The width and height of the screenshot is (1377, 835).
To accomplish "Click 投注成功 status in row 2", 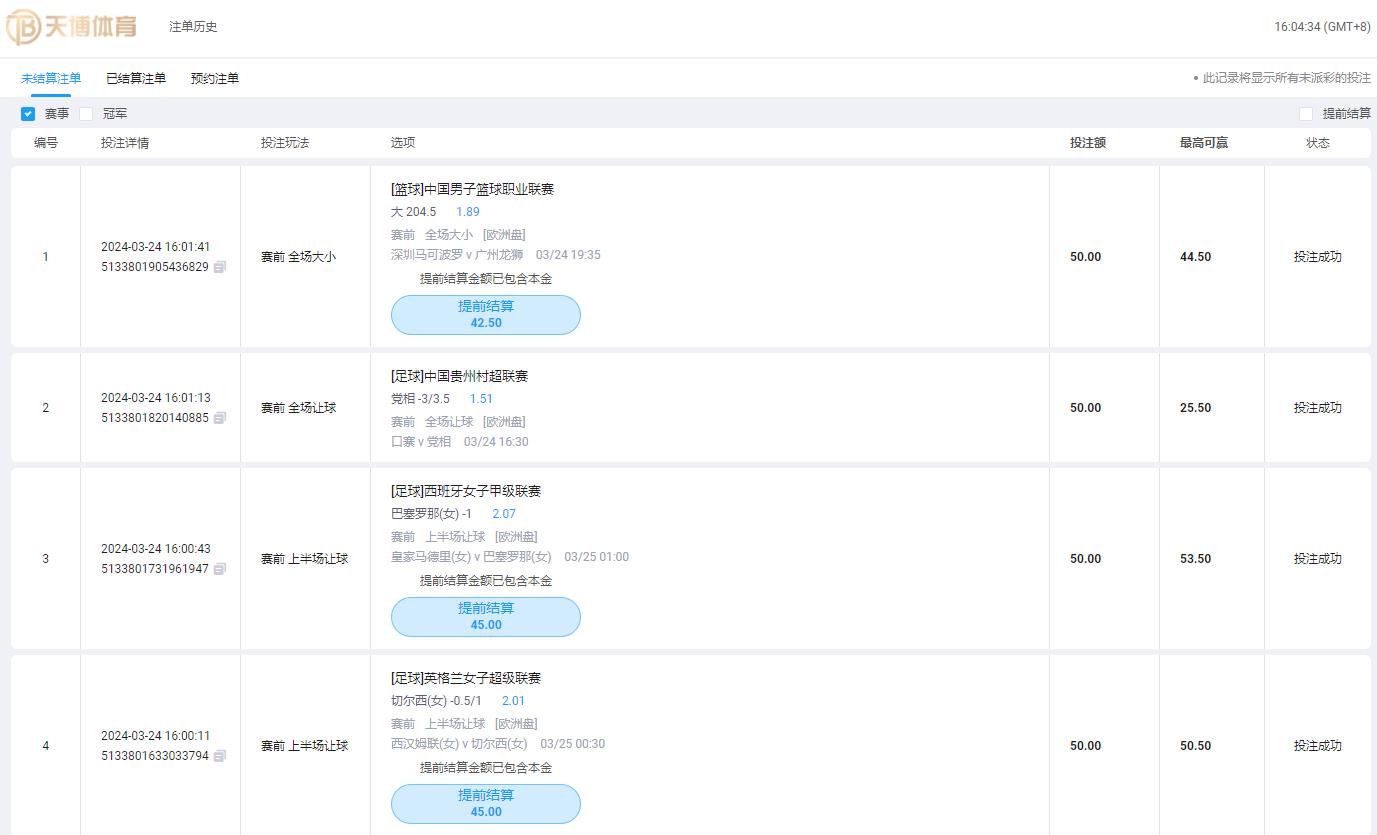I will pyautogui.click(x=1318, y=408).
